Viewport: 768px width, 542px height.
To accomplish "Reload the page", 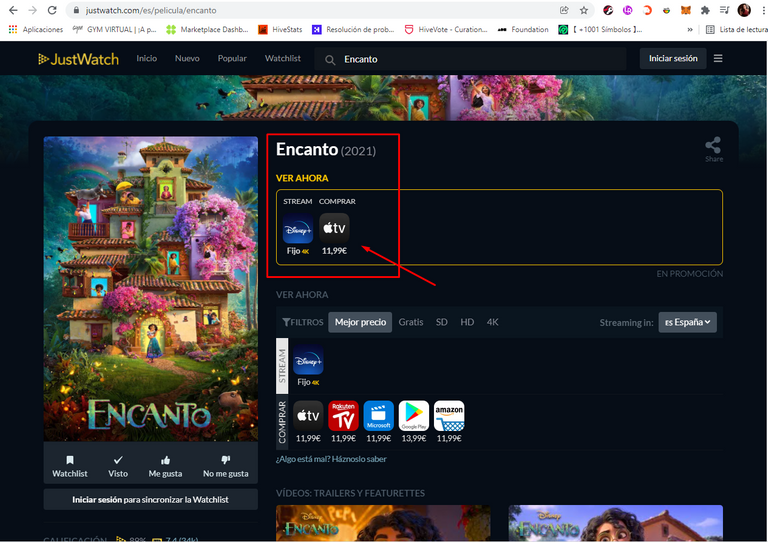I will [x=52, y=10].
